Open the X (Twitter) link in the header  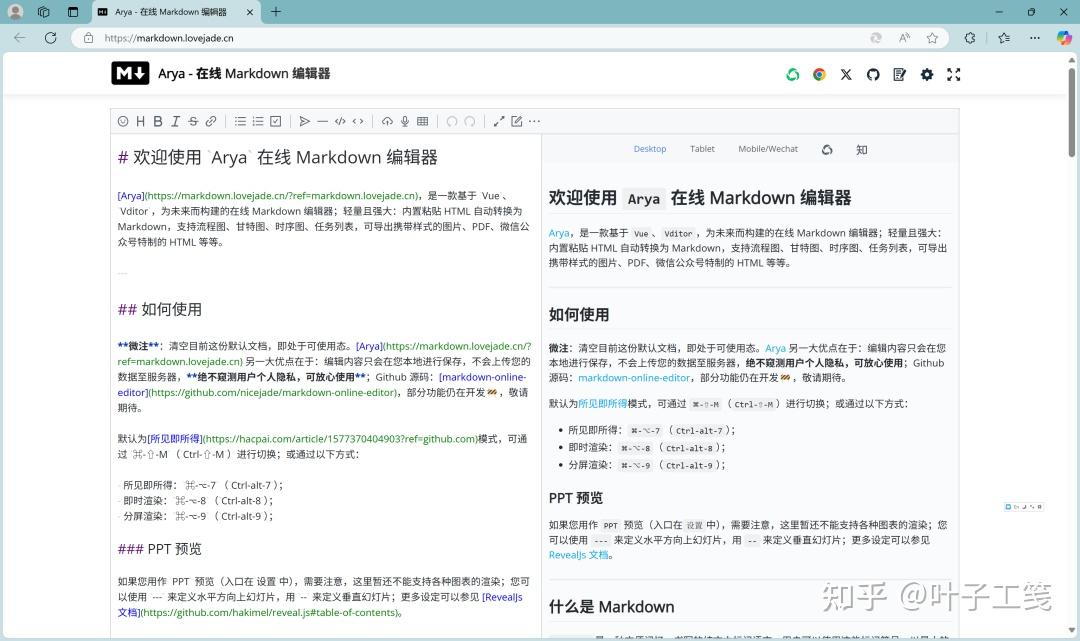[x=846, y=74]
